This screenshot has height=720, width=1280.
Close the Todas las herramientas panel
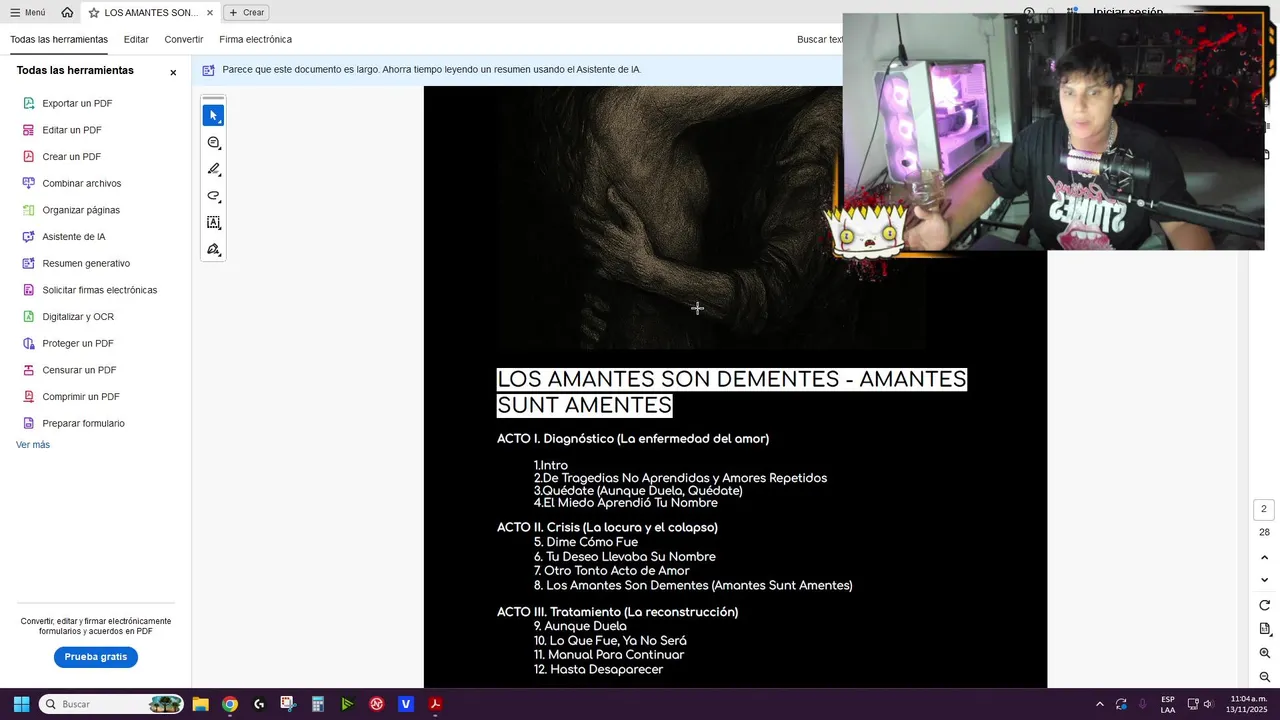click(173, 72)
